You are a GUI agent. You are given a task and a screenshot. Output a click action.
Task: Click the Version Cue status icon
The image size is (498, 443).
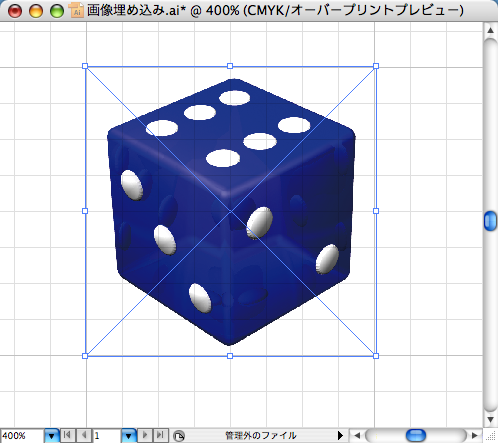tap(179, 436)
